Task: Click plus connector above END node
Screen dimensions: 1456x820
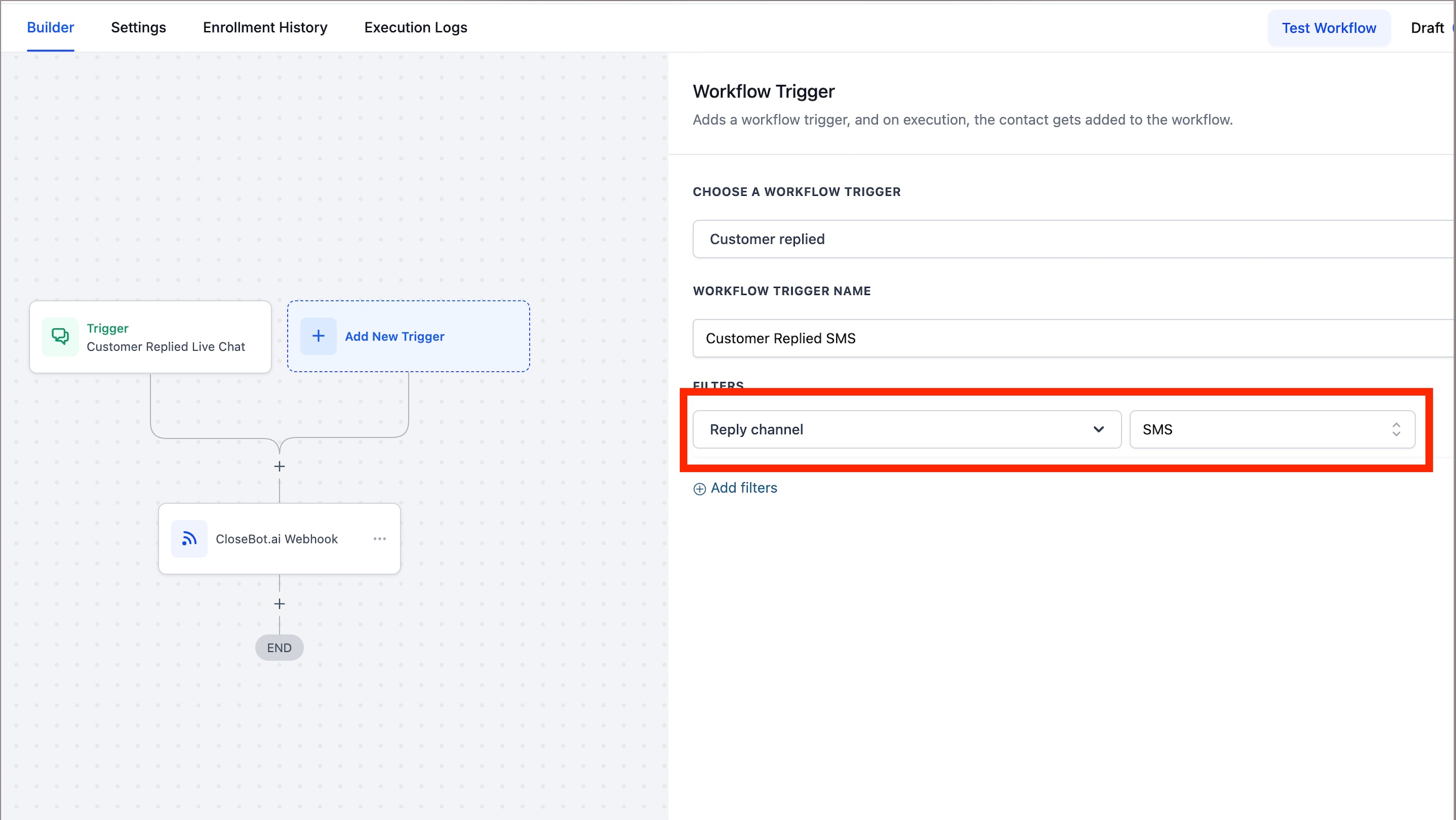Action: tap(279, 604)
